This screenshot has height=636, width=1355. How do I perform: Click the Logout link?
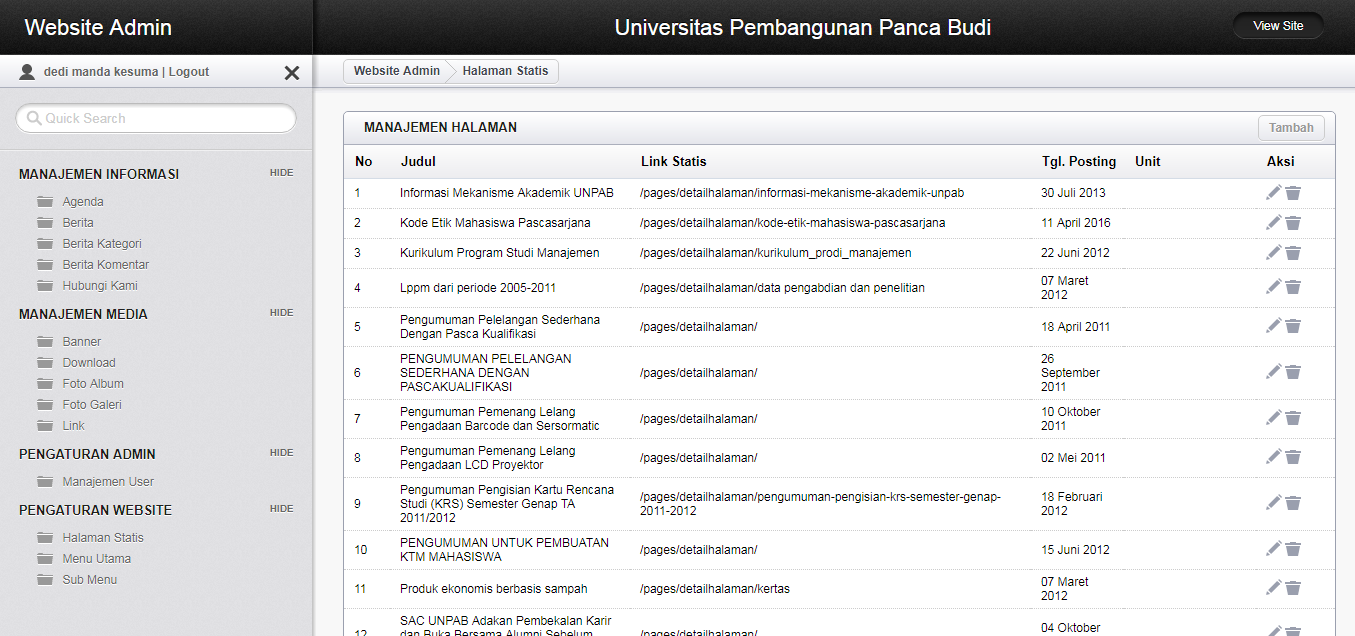pyautogui.click(x=189, y=72)
